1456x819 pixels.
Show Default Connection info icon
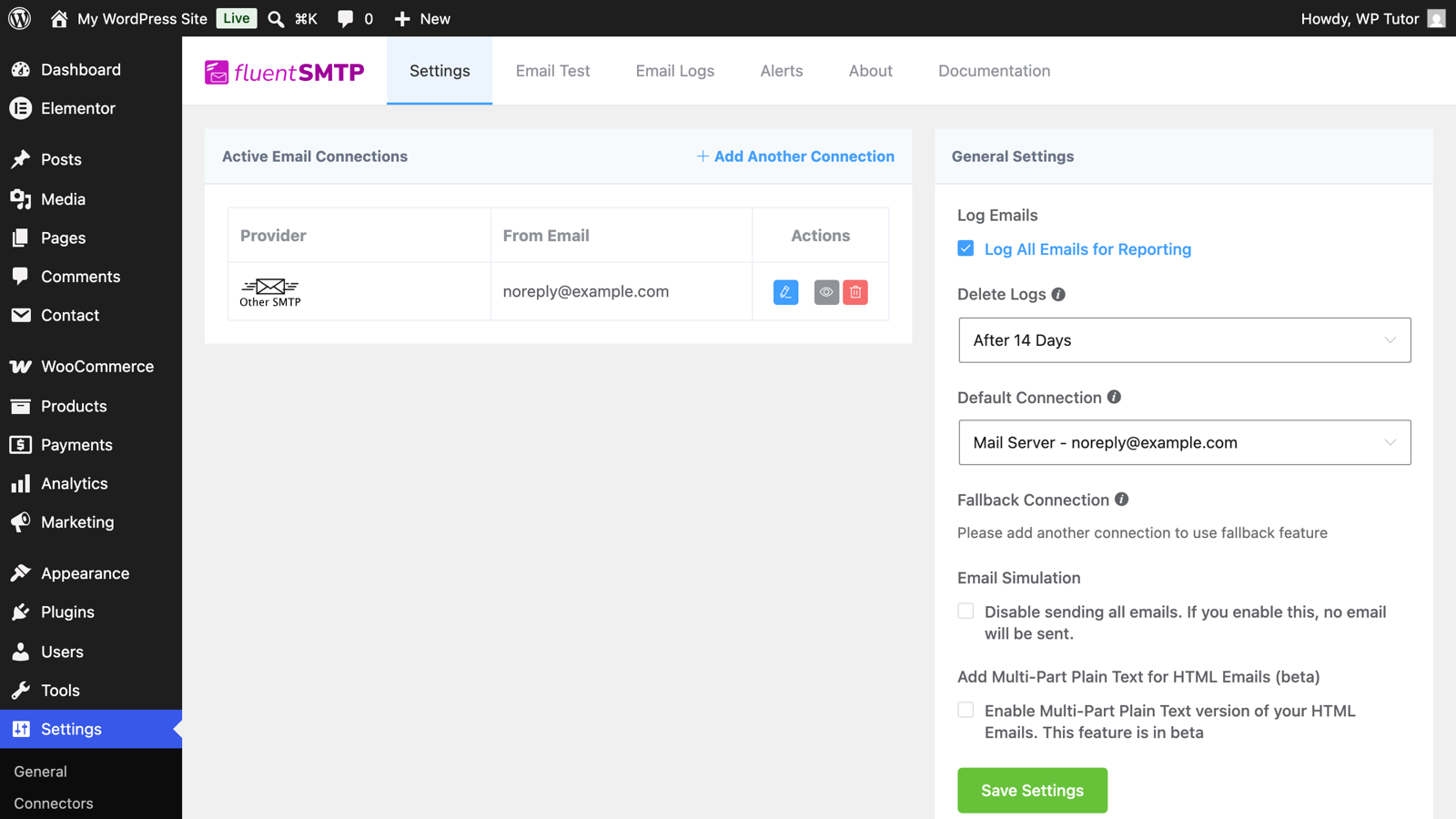point(1114,397)
